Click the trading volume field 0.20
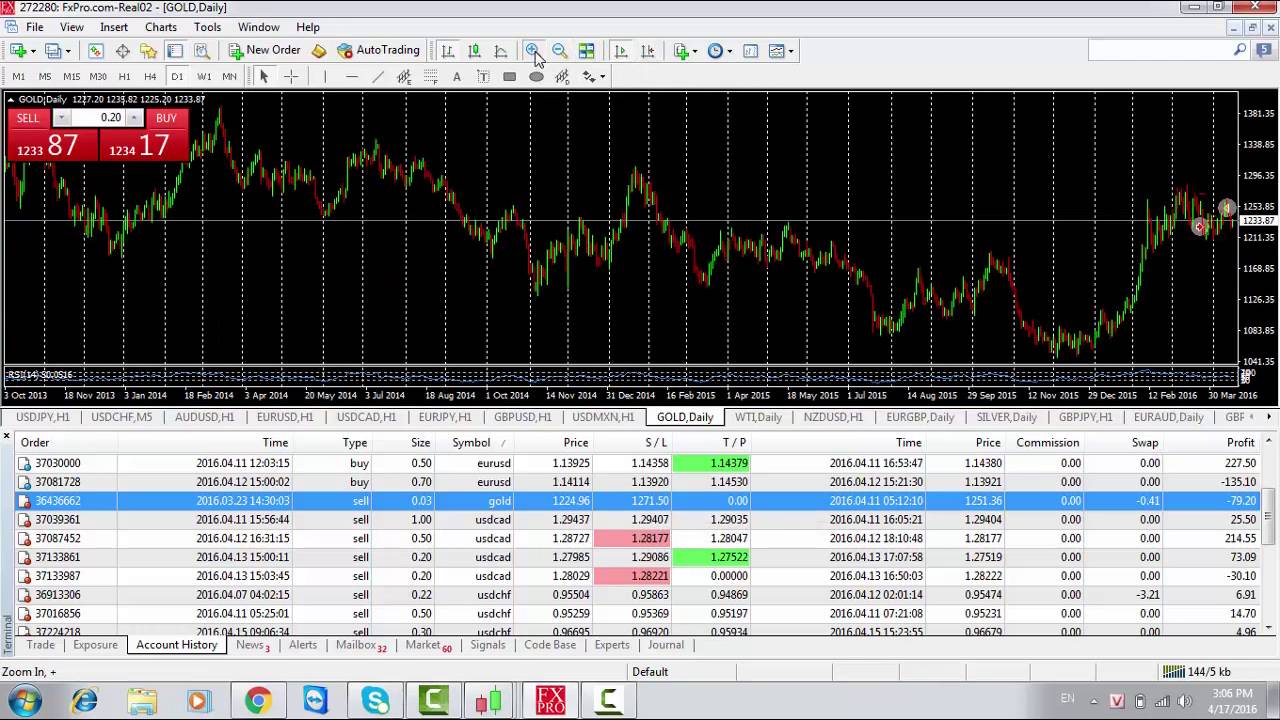The width and height of the screenshot is (1280, 720). pos(98,118)
